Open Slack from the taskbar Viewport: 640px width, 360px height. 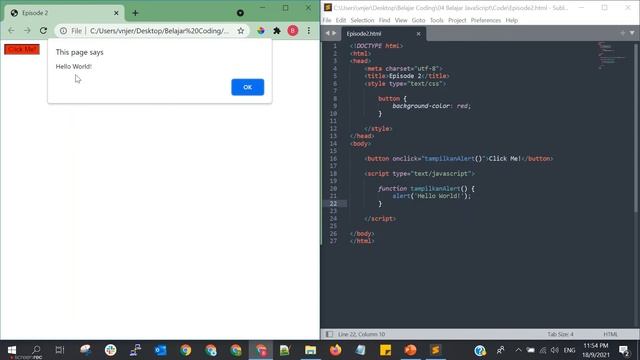click(x=110, y=350)
